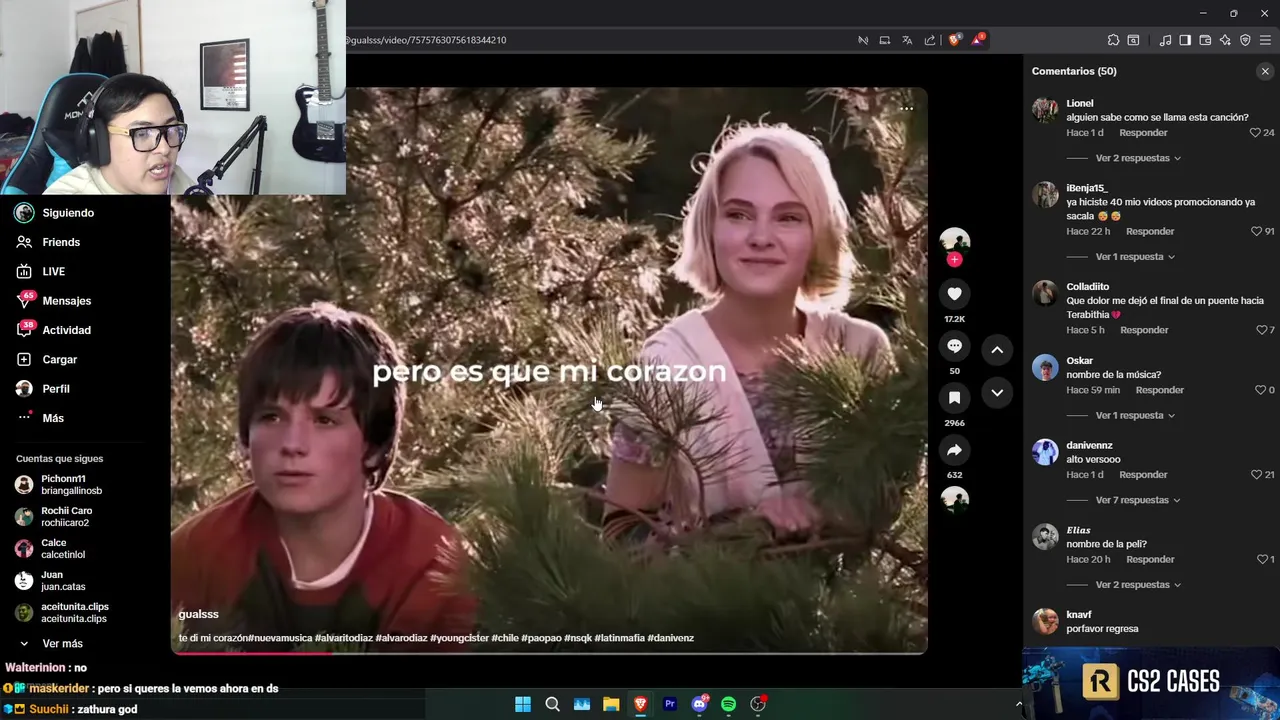
Task: Click the translate page icon
Action: [907, 40]
